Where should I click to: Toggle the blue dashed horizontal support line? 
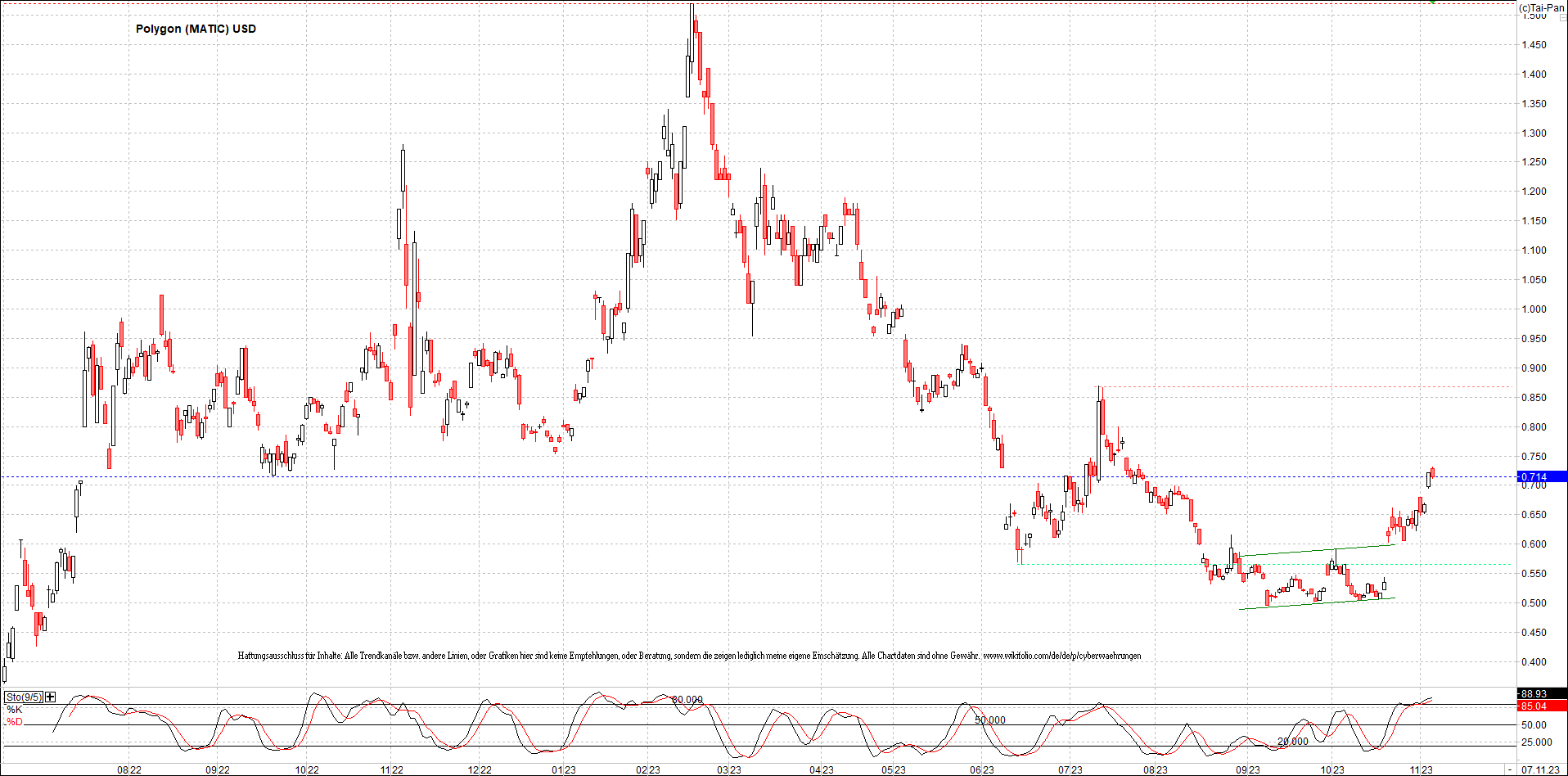737,476
